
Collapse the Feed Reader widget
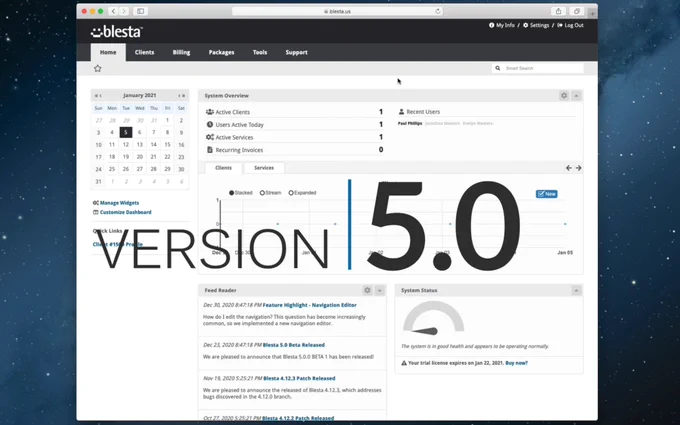[x=380, y=290]
